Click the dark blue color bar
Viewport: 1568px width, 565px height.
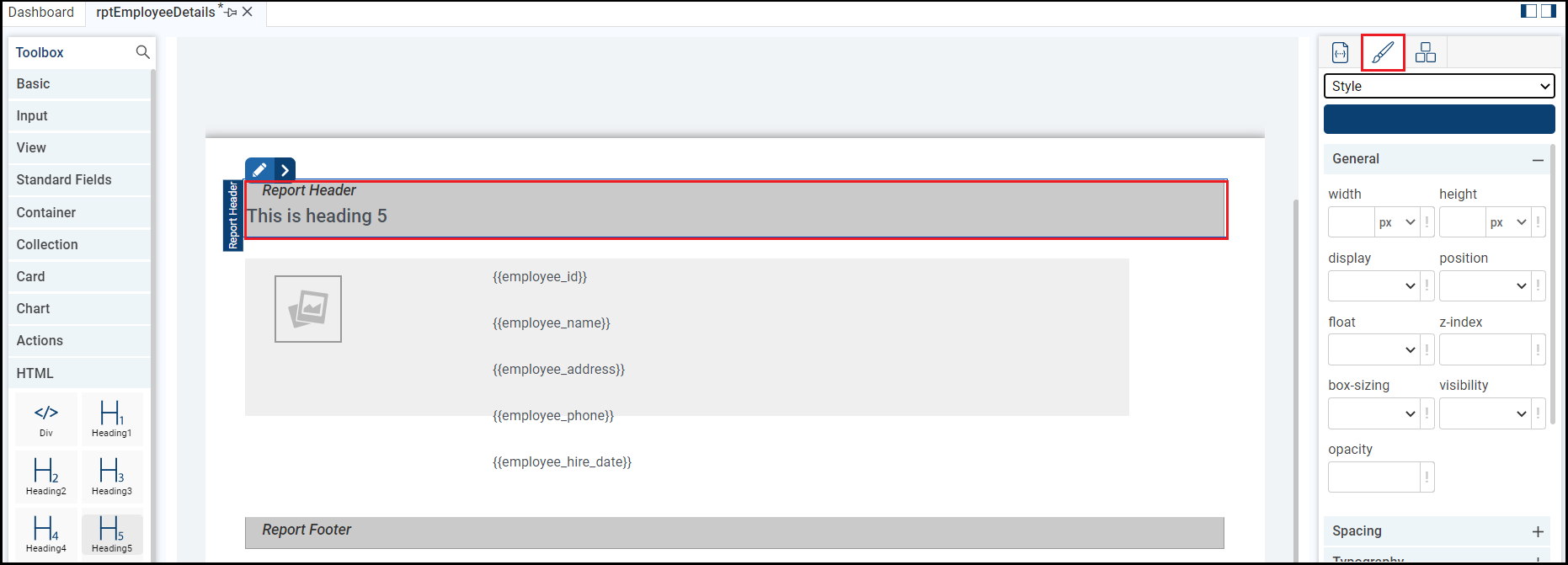pos(1438,119)
